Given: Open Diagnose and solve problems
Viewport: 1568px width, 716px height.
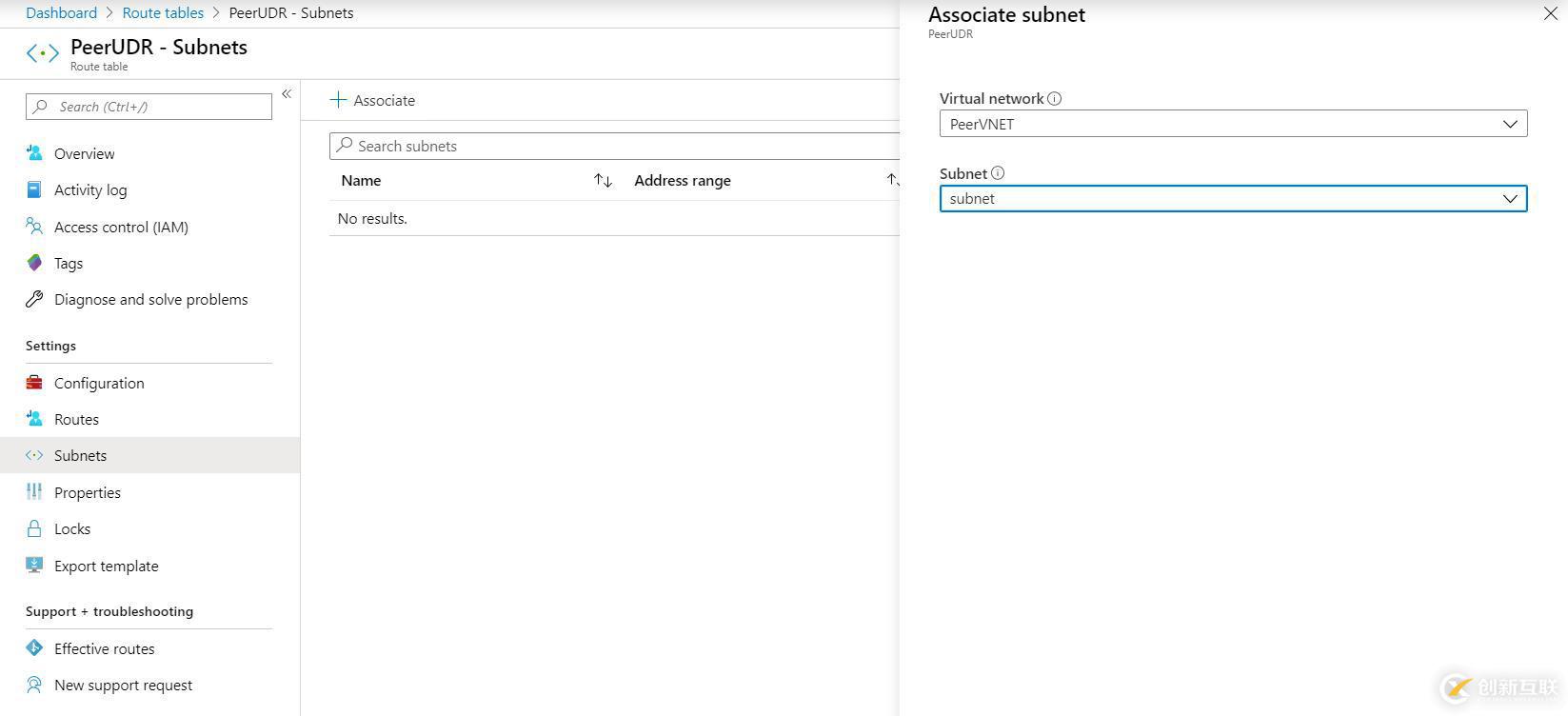Looking at the screenshot, I should tap(149, 299).
